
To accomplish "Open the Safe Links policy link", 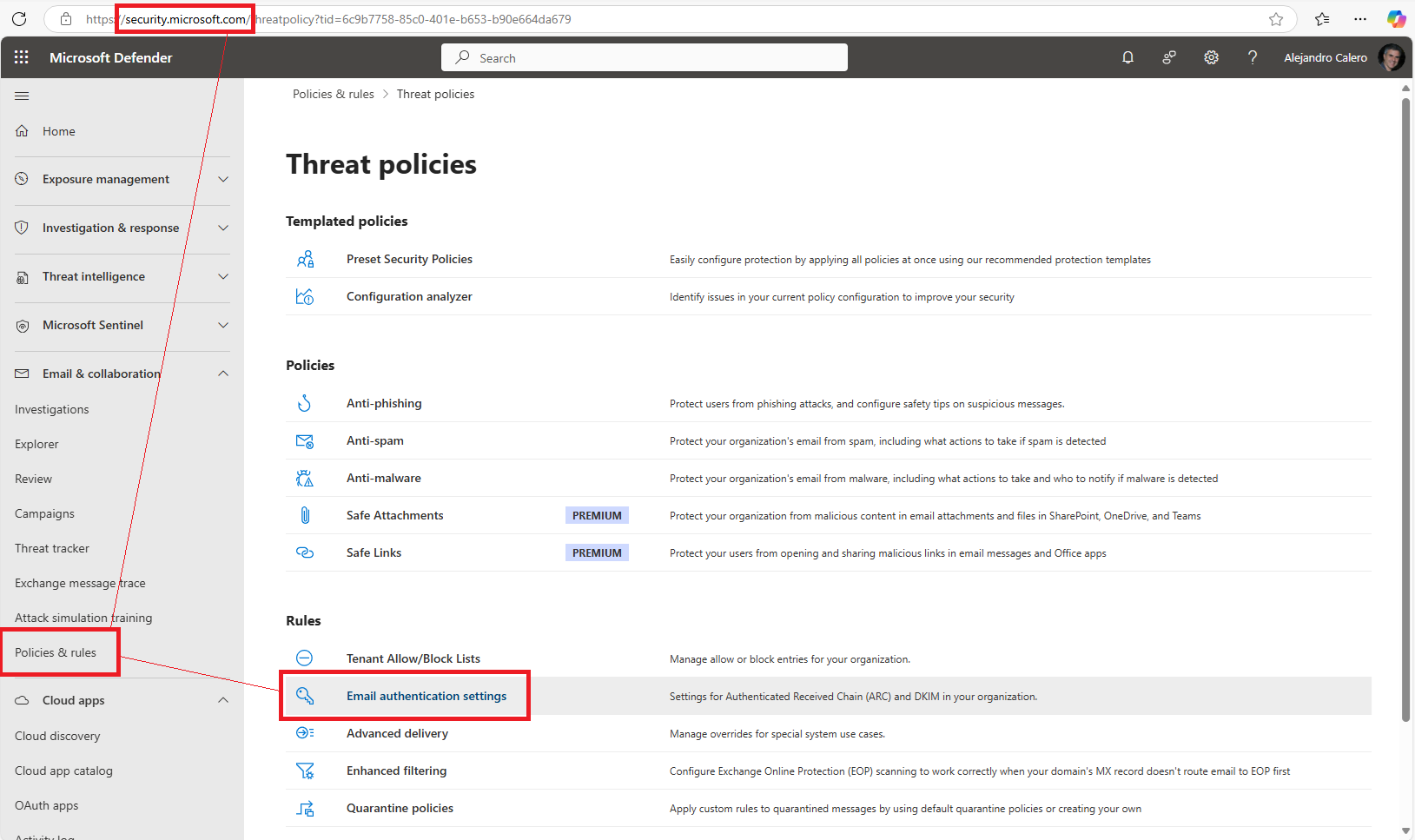I will 374,552.
